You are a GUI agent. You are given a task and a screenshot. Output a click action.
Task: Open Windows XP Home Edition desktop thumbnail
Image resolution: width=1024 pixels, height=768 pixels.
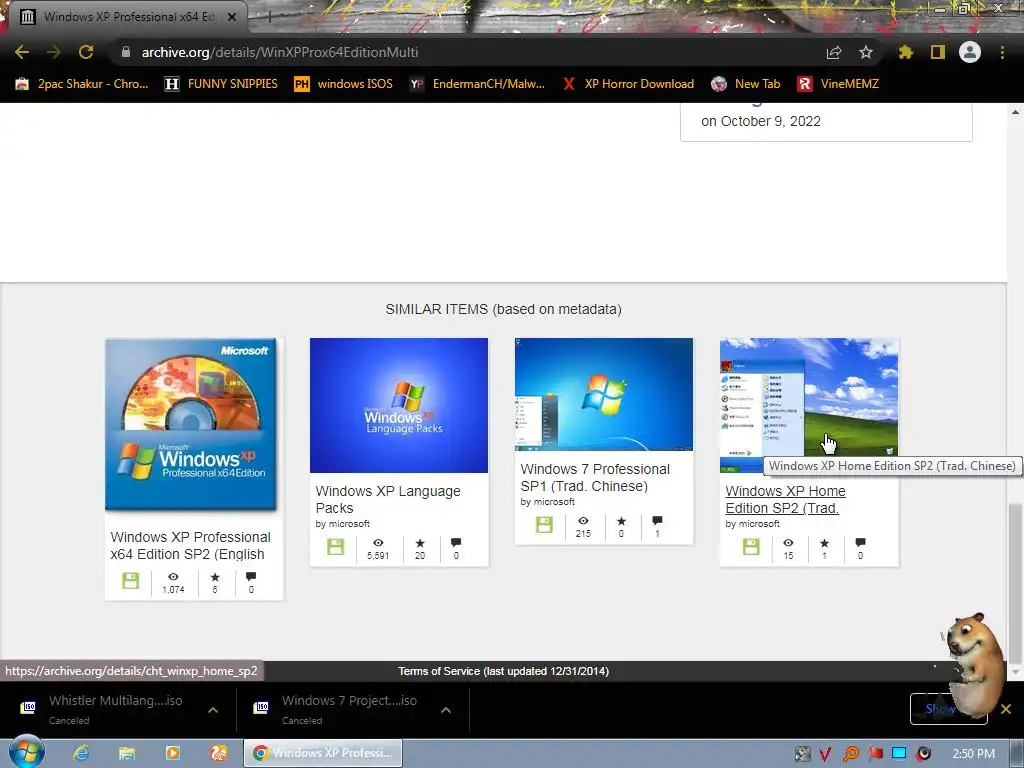(x=808, y=405)
